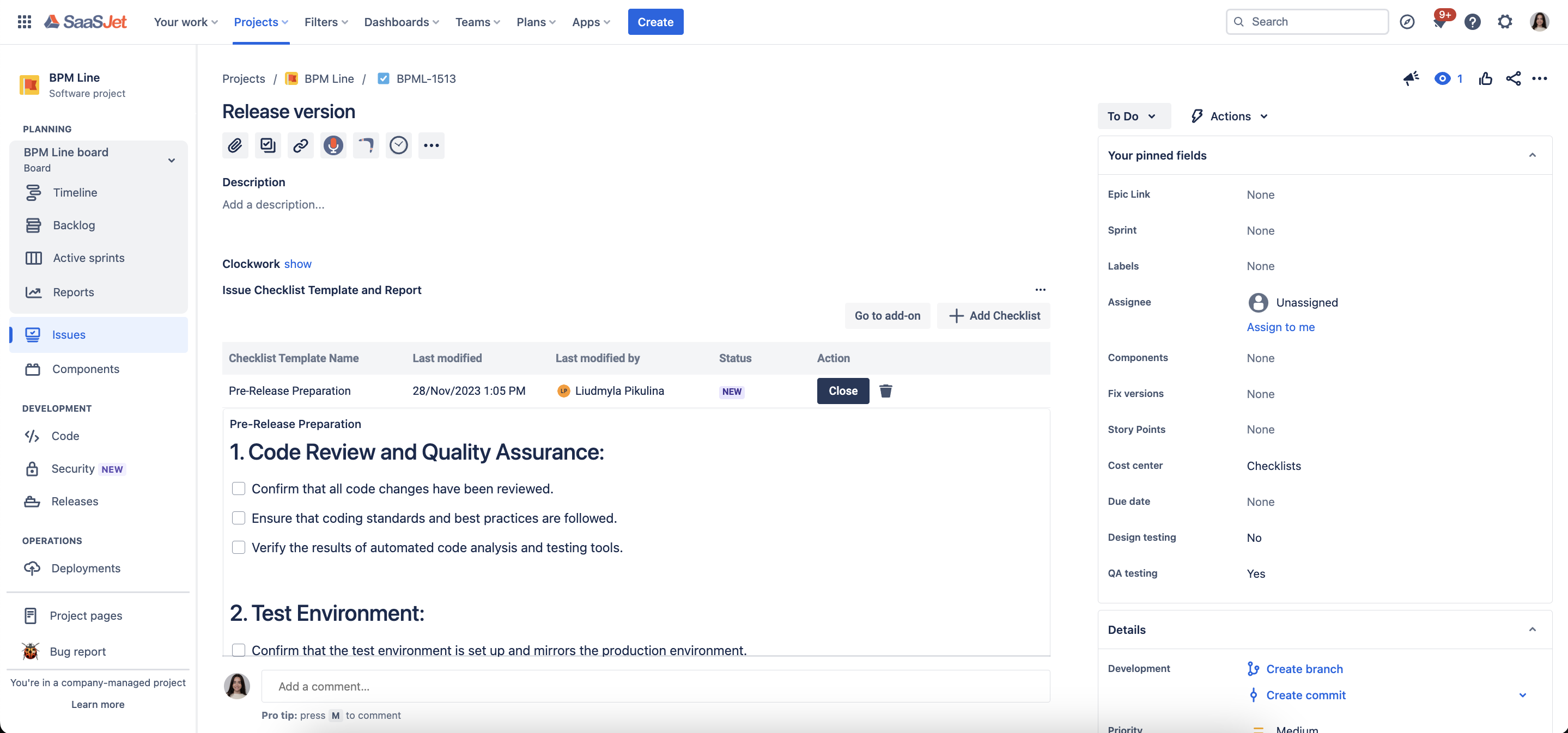This screenshot has height=733, width=1568.
Task: Open Backlog in the sidebar
Action: (x=74, y=225)
